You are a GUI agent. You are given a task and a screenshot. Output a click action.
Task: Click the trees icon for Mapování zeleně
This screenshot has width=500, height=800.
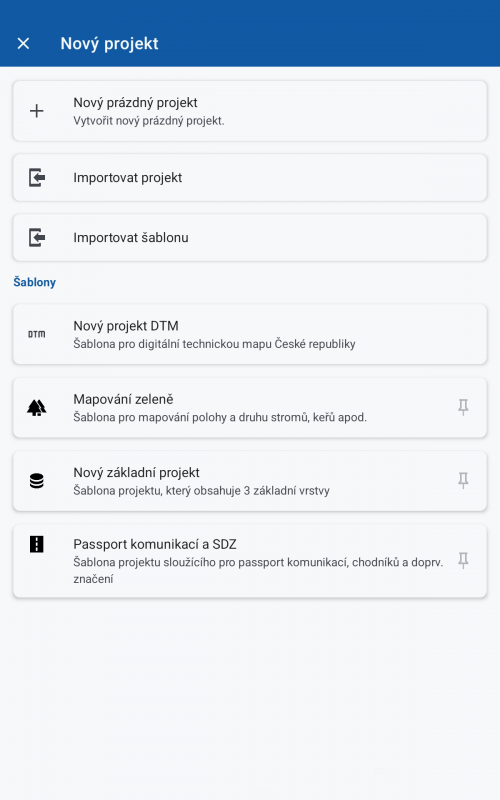(x=37, y=408)
